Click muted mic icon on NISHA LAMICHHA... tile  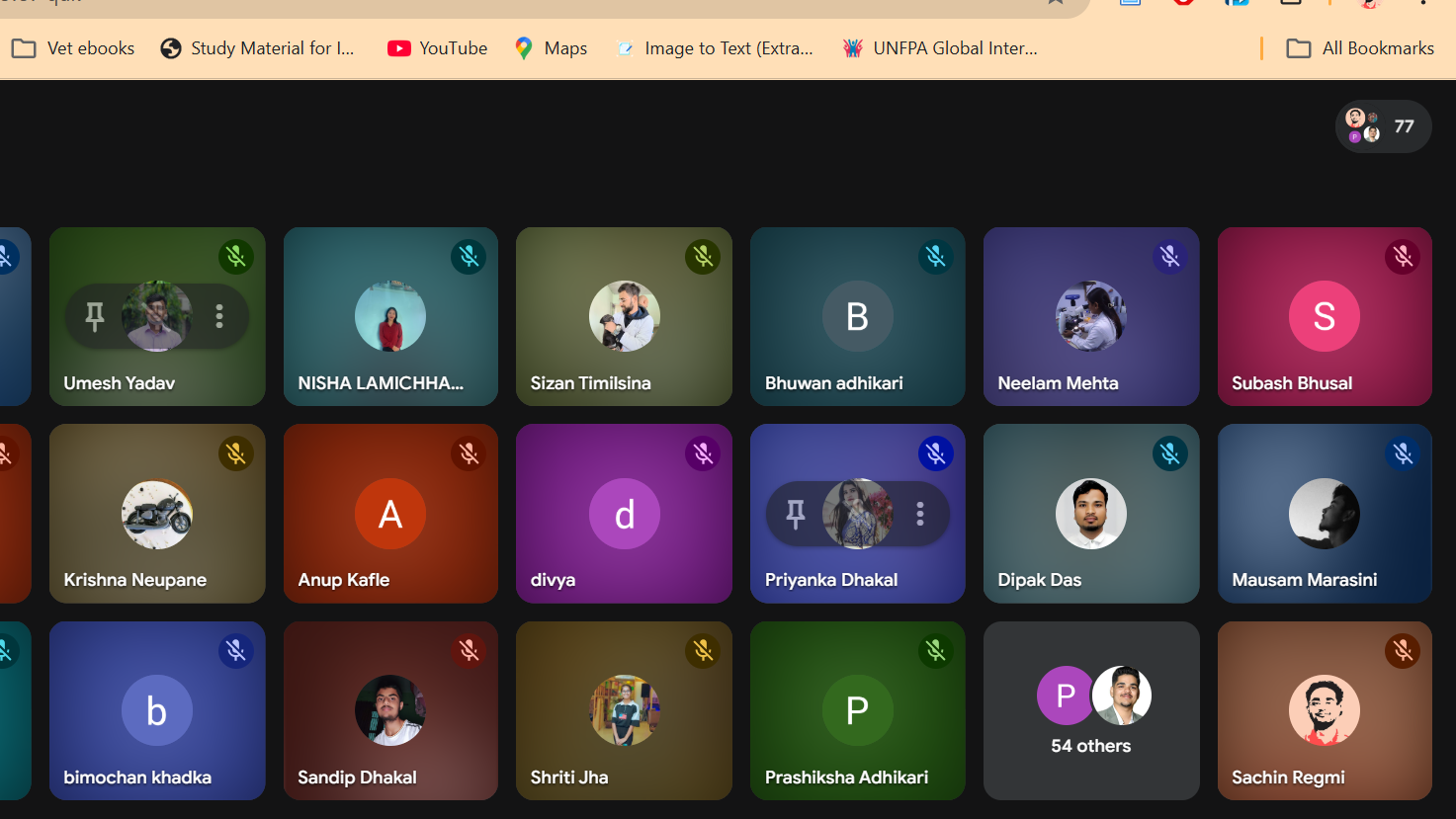coord(470,257)
